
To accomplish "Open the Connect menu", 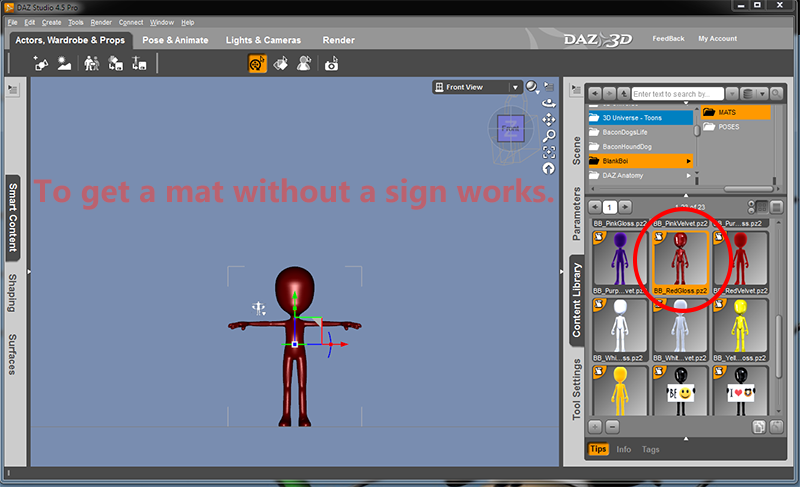I will point(131,22).
